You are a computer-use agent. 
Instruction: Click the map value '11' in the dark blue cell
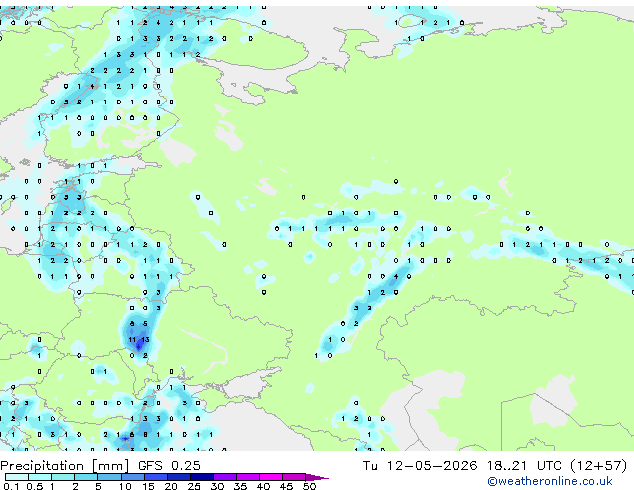click(132, 340)
